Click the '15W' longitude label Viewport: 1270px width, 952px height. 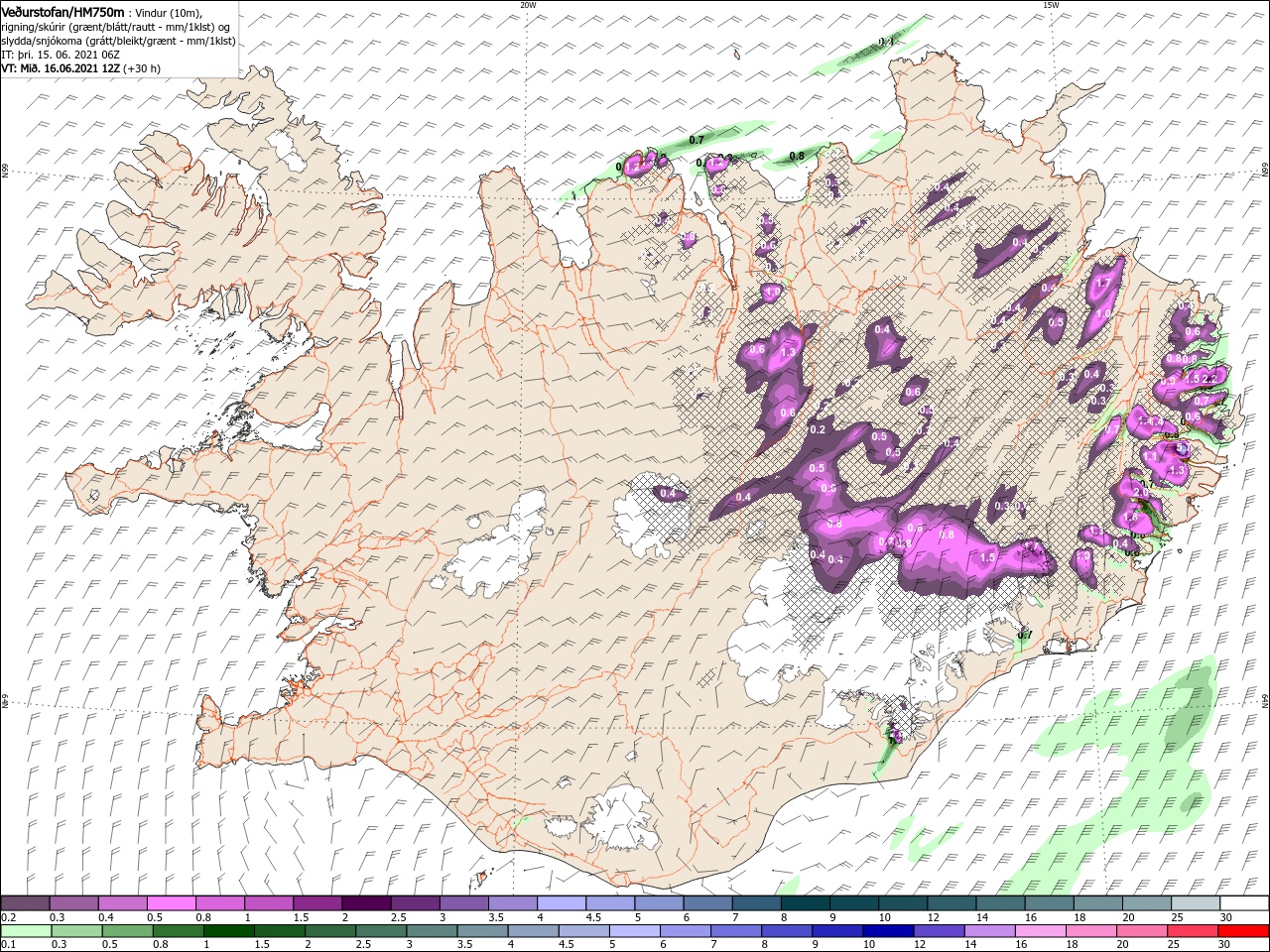[1050, 5]
